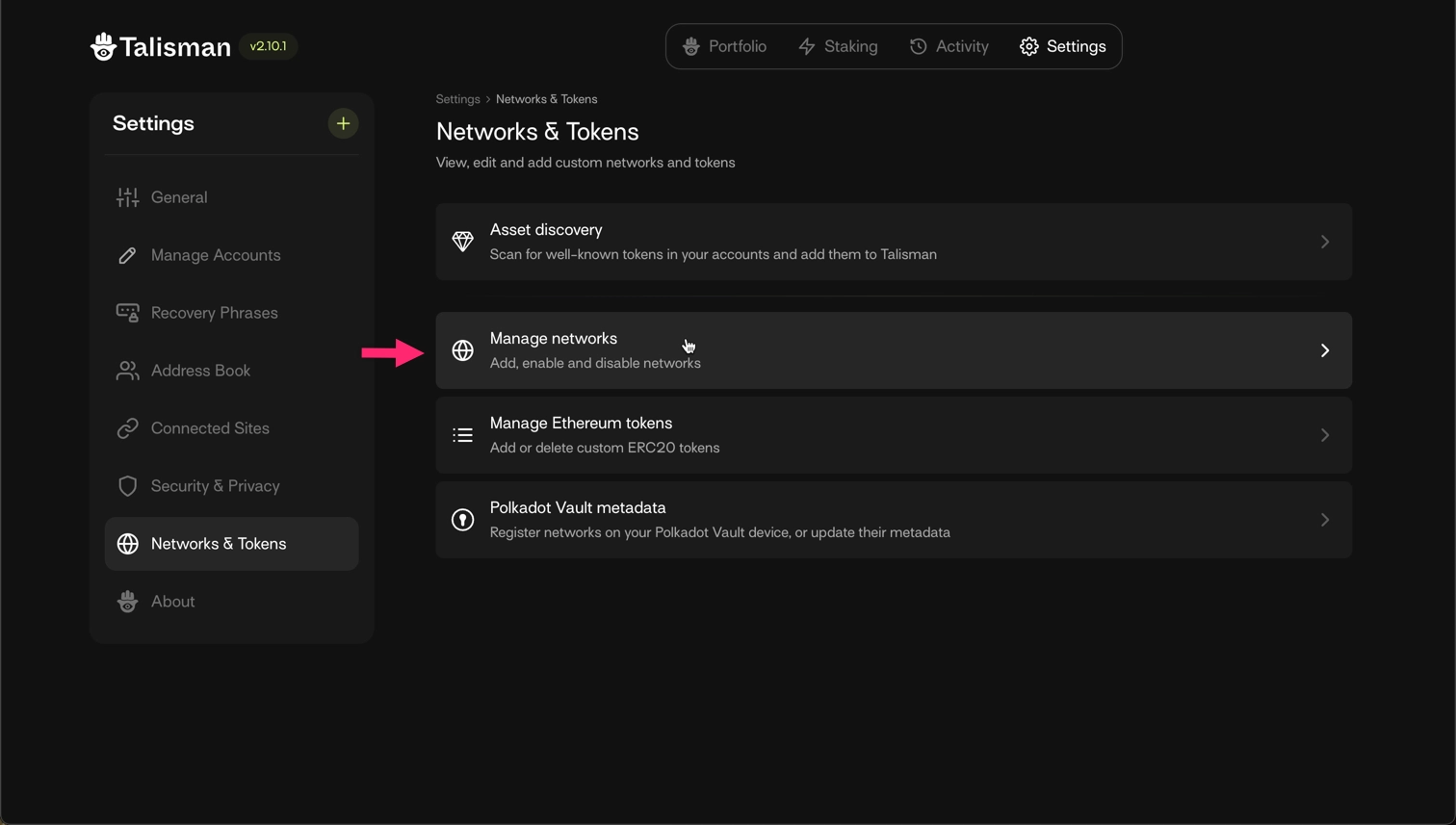Open the Polkadot Vault metadata row

coord(894,520)
